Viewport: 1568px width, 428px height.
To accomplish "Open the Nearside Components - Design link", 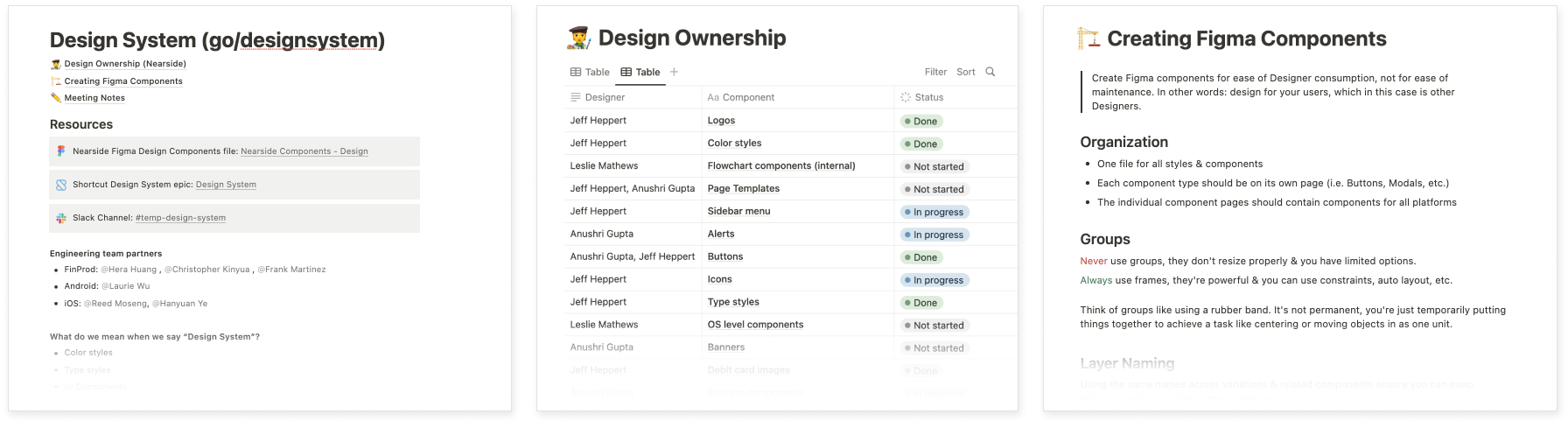I will tap(304, 151).
